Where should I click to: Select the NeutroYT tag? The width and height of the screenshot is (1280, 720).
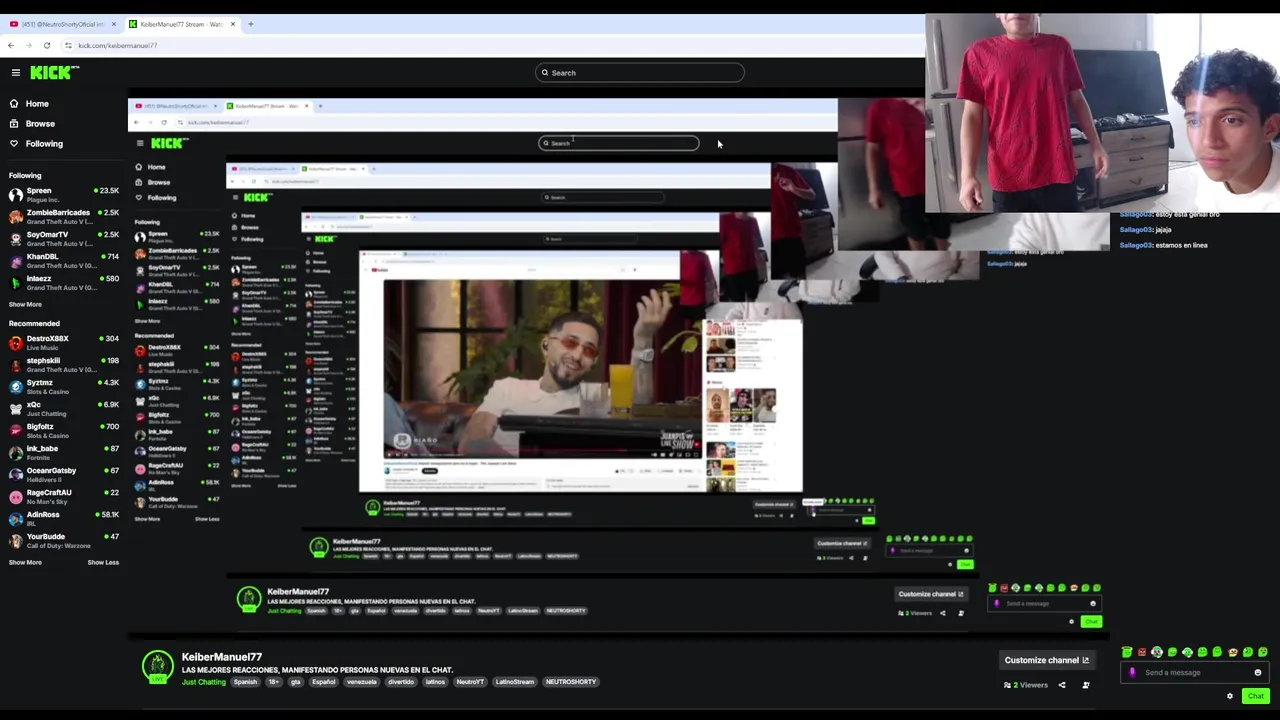point(470,682)
